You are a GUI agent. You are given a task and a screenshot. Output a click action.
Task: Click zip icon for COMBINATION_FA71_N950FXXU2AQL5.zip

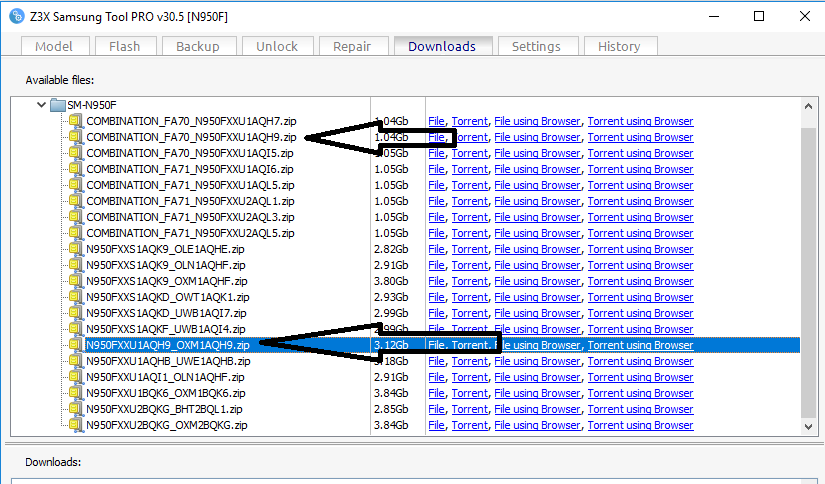pos(76,234)
